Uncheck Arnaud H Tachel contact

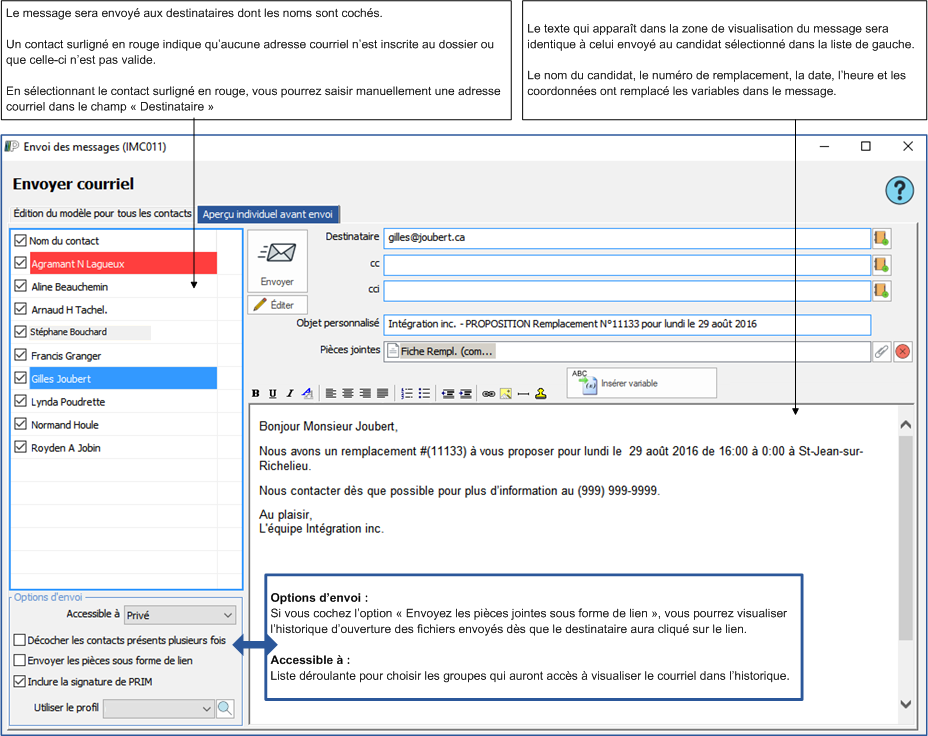[20, 309]
